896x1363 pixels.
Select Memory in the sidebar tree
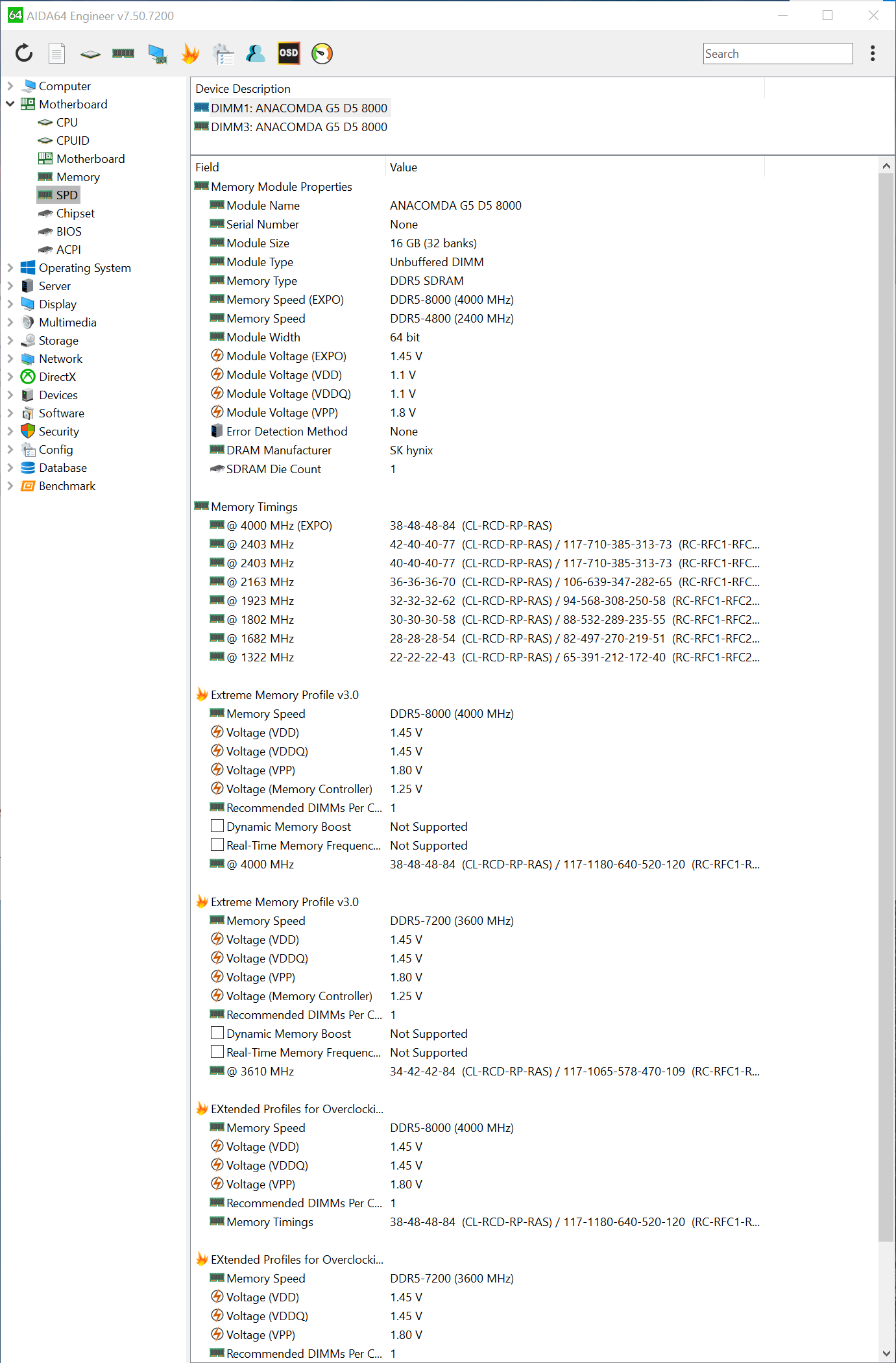(x=78, y=177)
